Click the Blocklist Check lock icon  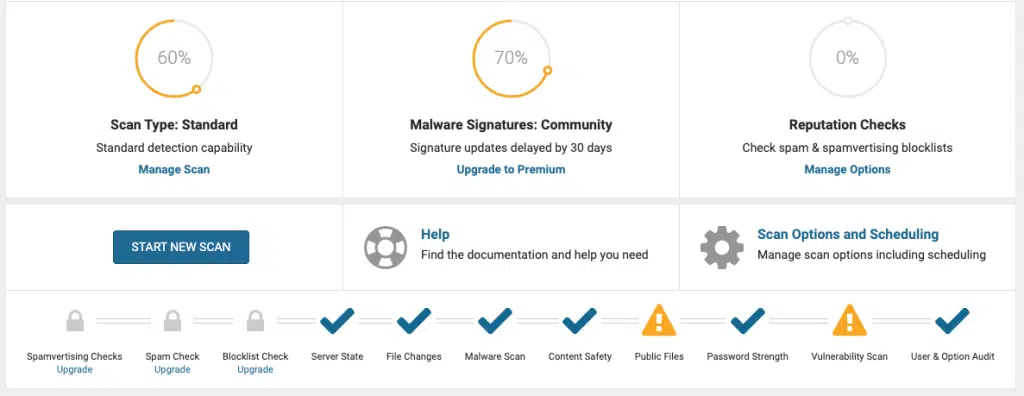click(x=255, y=321)
